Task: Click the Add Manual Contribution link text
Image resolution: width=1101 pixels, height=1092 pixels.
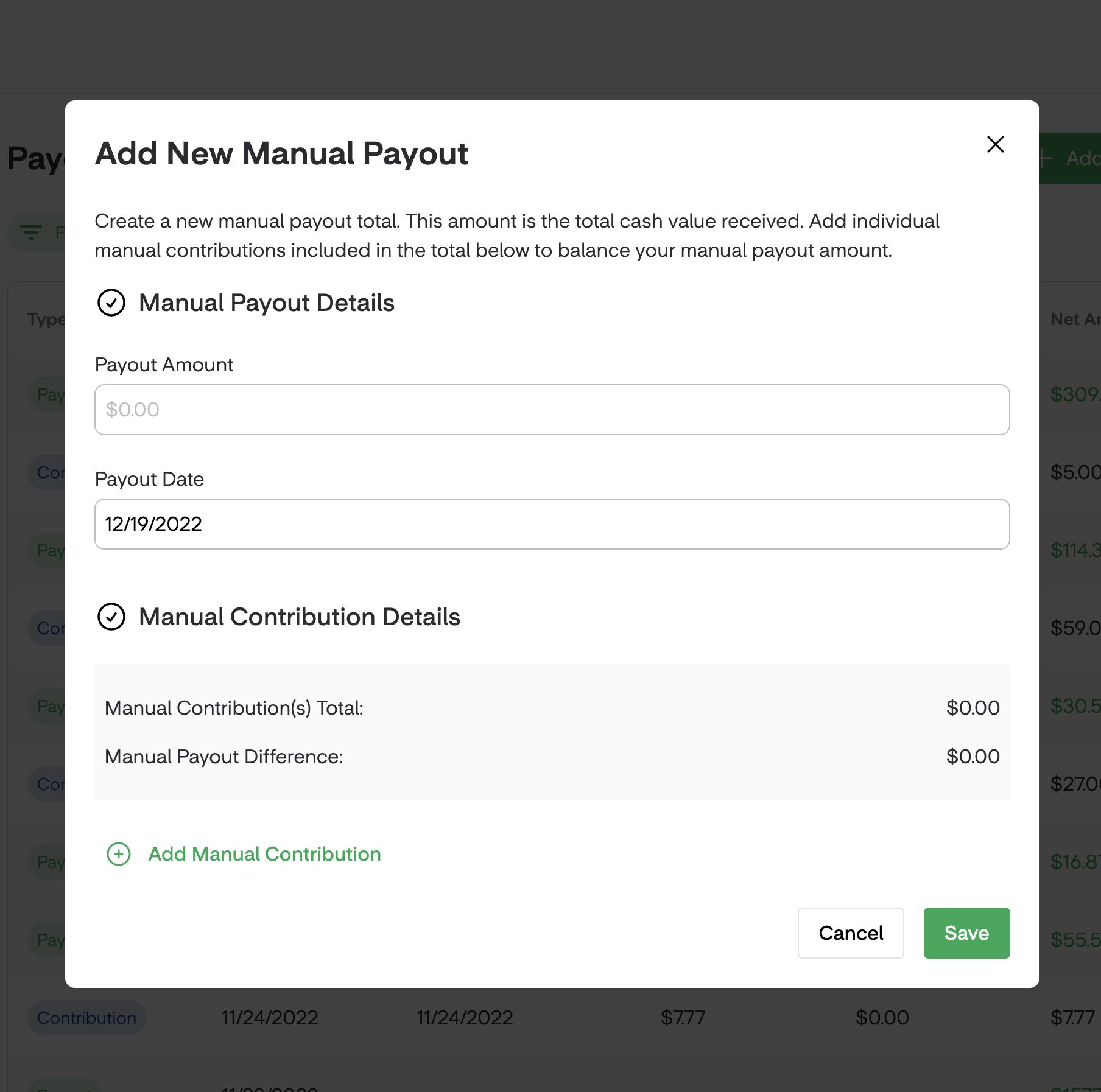Action: [264, 854]
